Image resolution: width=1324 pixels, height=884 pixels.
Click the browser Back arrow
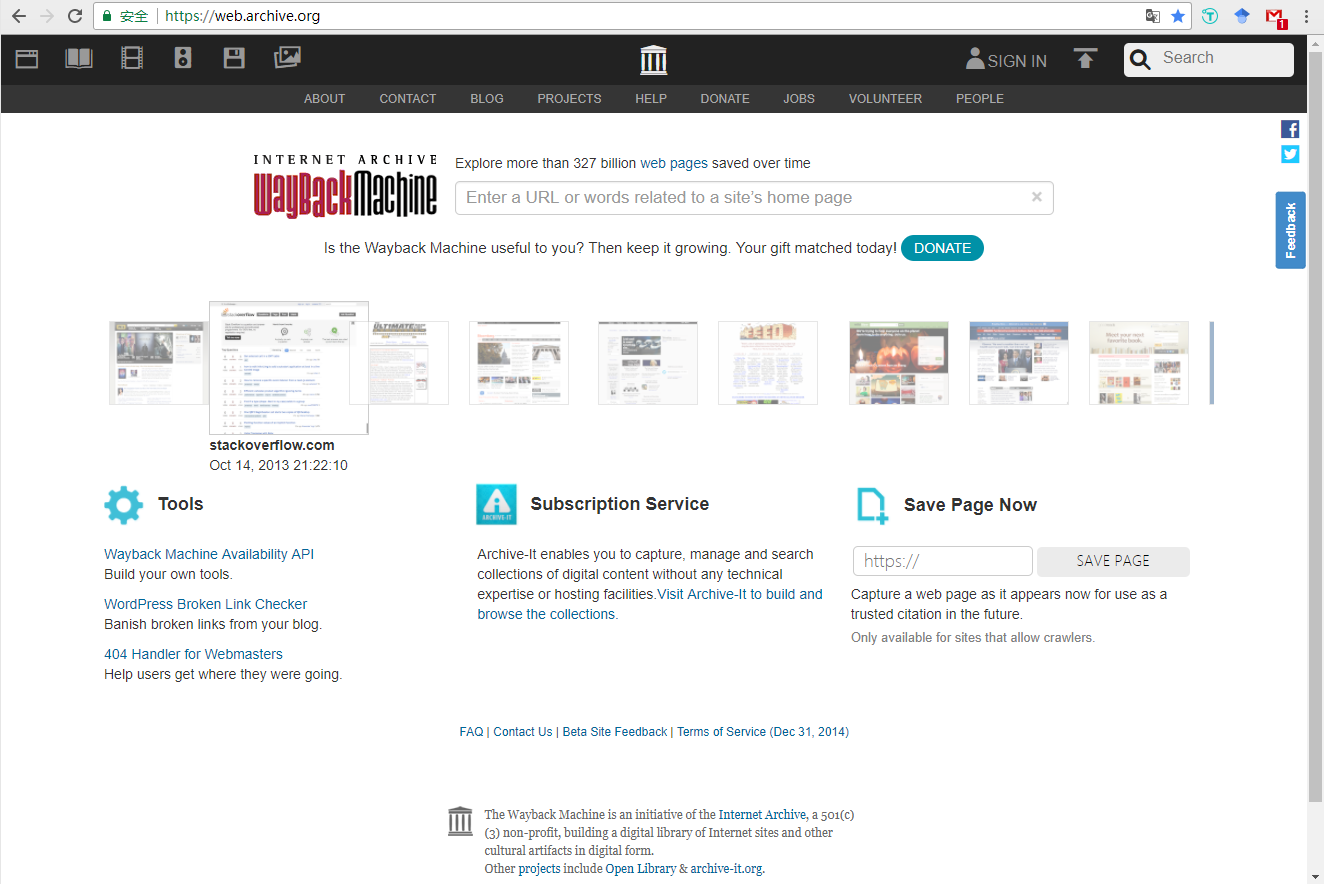19,16
